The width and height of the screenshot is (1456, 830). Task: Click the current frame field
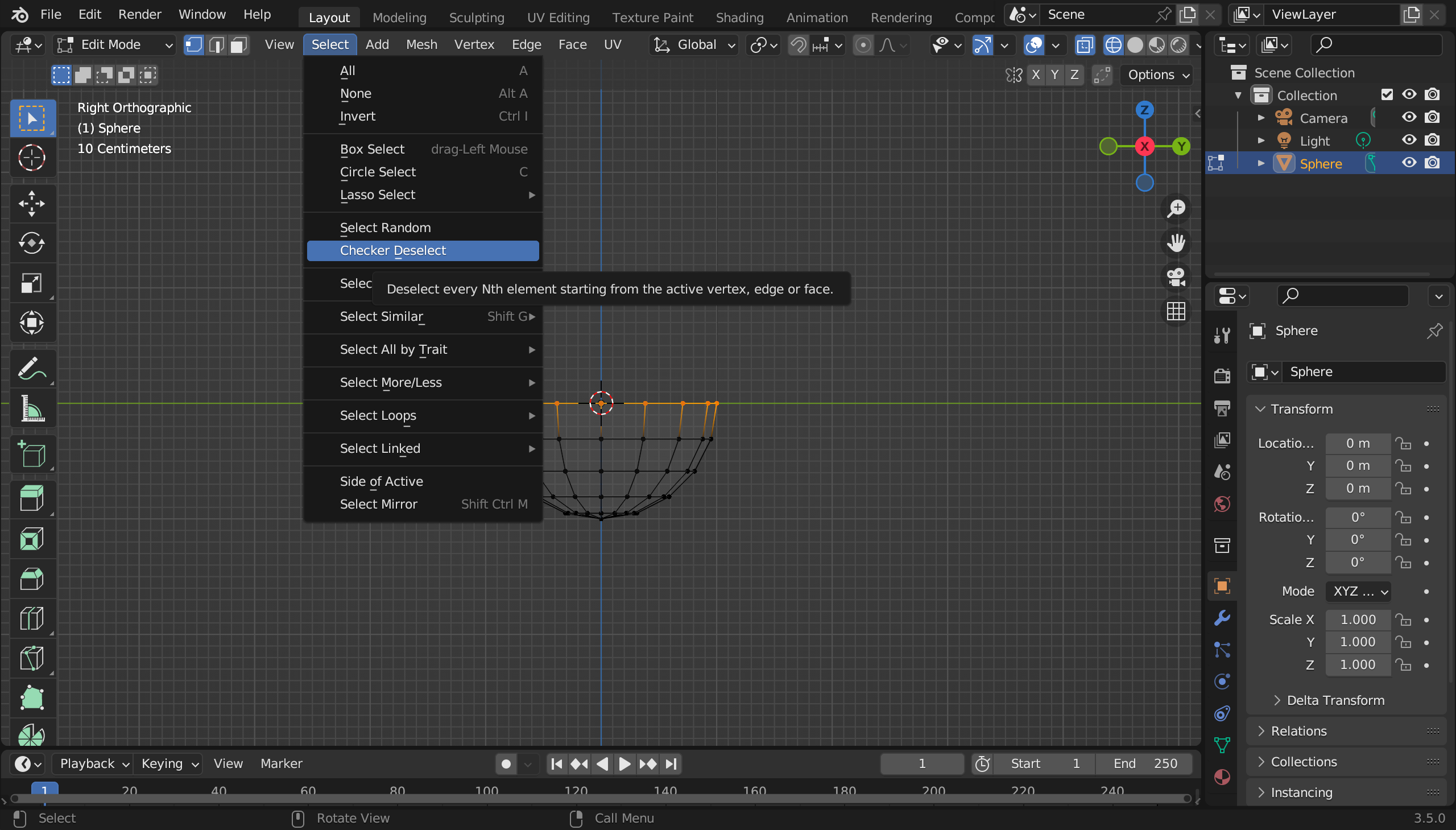[x=921, y=763]
